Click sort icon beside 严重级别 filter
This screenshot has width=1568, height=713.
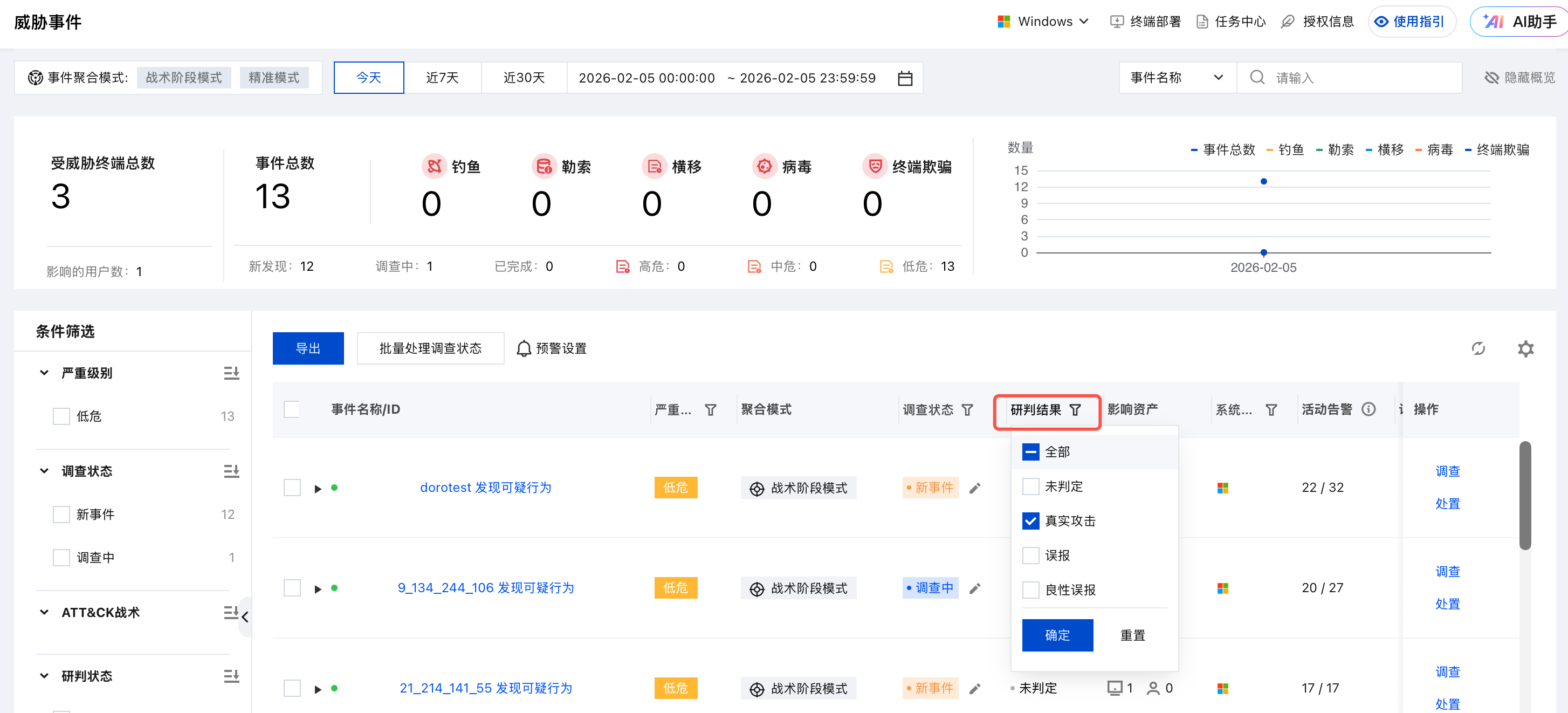click(231, 373)
